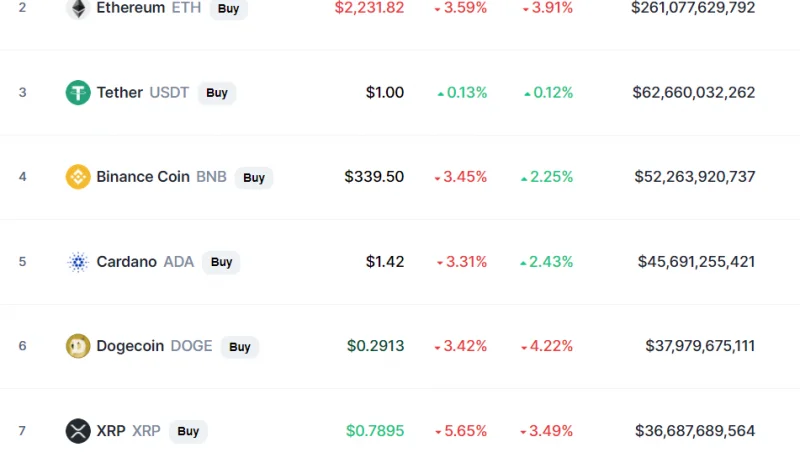Image resolution: width=800 pixels, height=458 pixels.
Task: Click the Buy button in the XRP row
Action: (x=188, y=431)
